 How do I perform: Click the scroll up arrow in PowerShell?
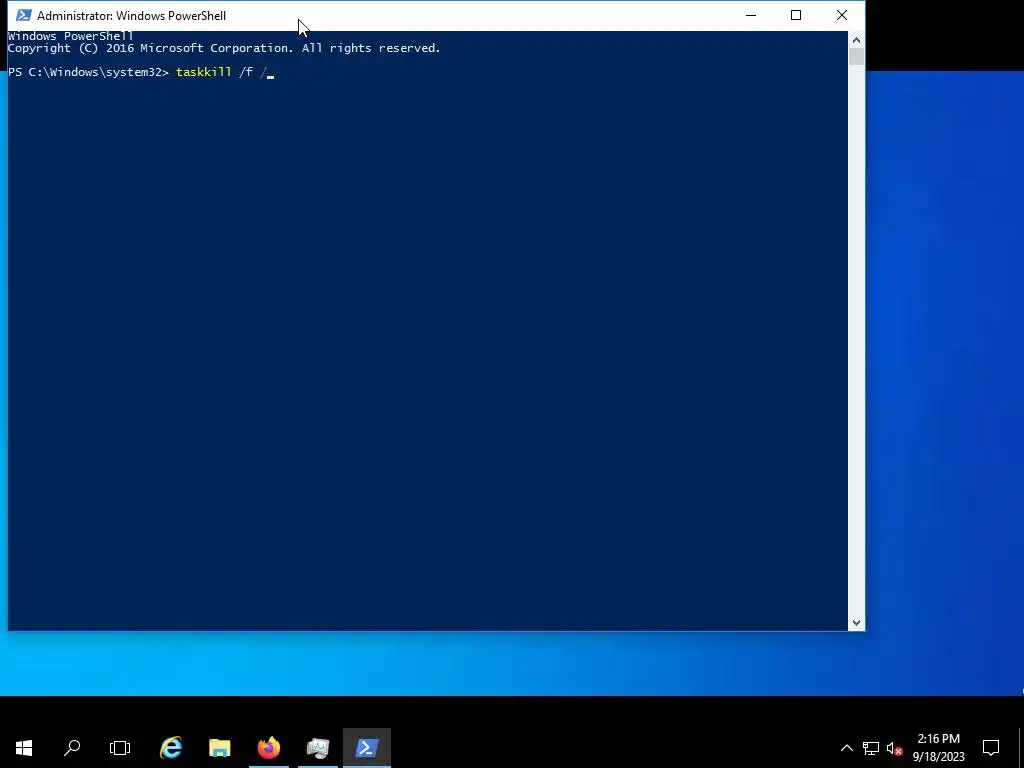856,40
